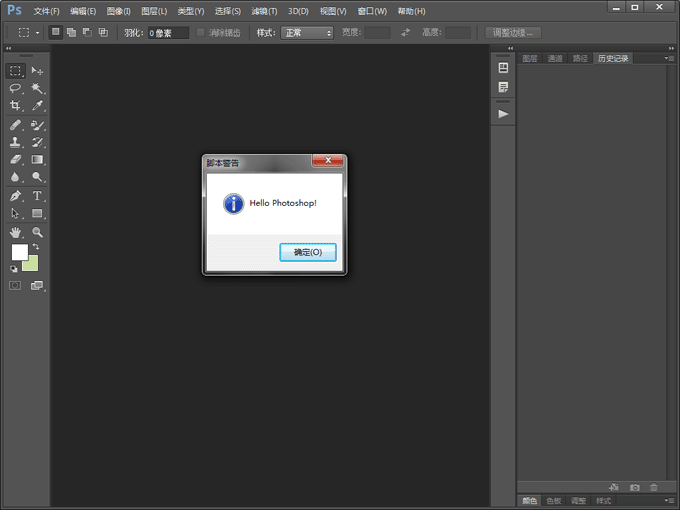Select the Horizontal Type tool
Viewport: 680px width, 510px height.
[37, 196]
